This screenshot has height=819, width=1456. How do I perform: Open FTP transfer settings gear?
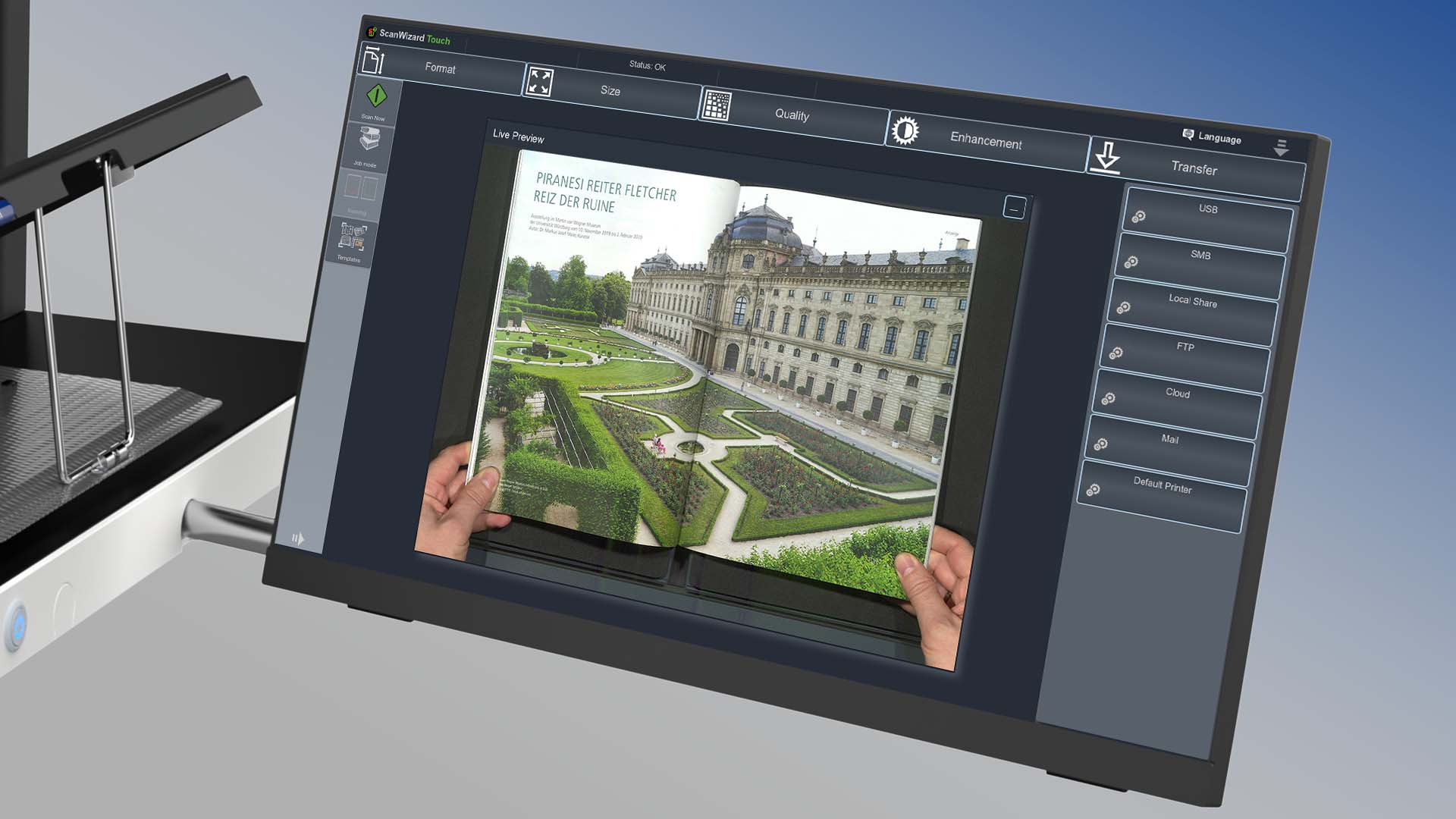[1116, 353]
